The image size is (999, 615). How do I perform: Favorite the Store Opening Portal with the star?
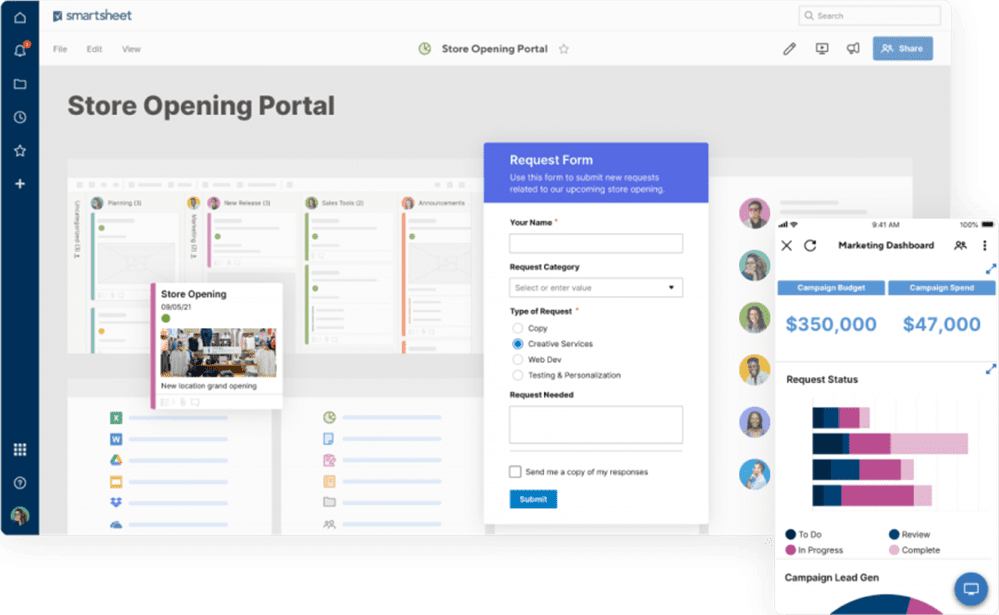pyautogui.click(x=564, y=49)
